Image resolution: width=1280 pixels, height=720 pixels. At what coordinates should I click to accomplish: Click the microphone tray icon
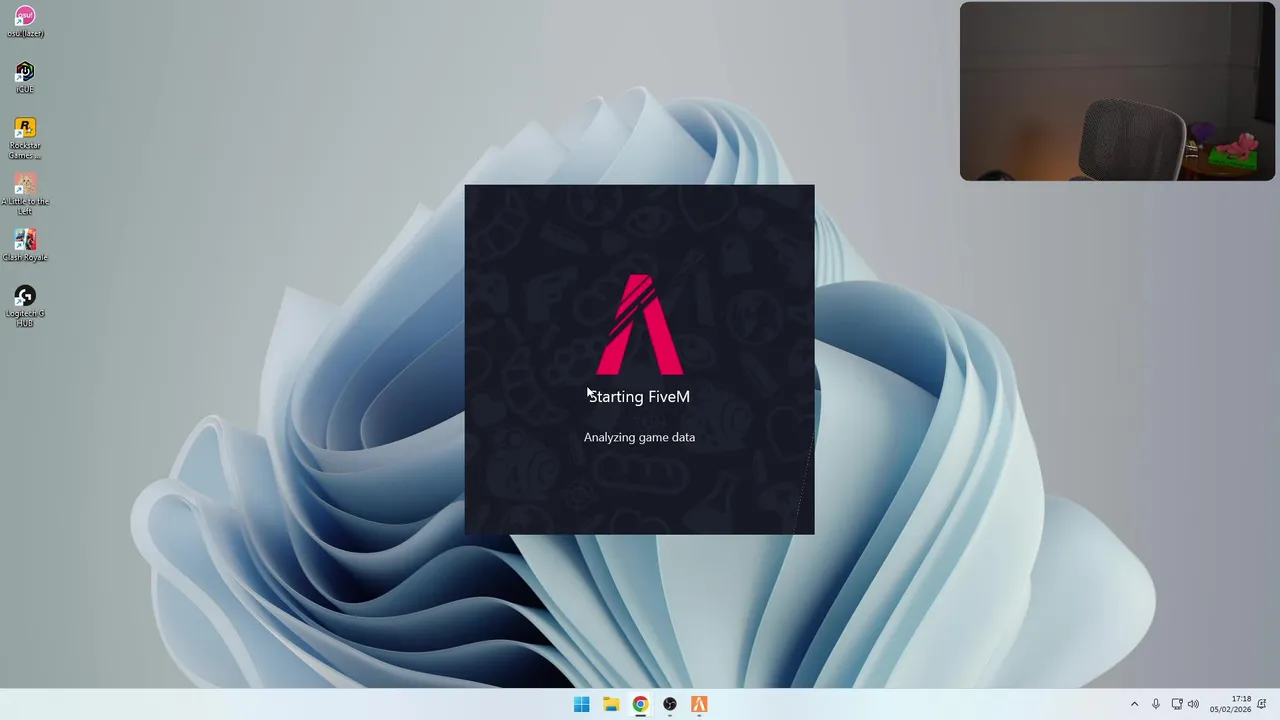[x=1156, y=704]
